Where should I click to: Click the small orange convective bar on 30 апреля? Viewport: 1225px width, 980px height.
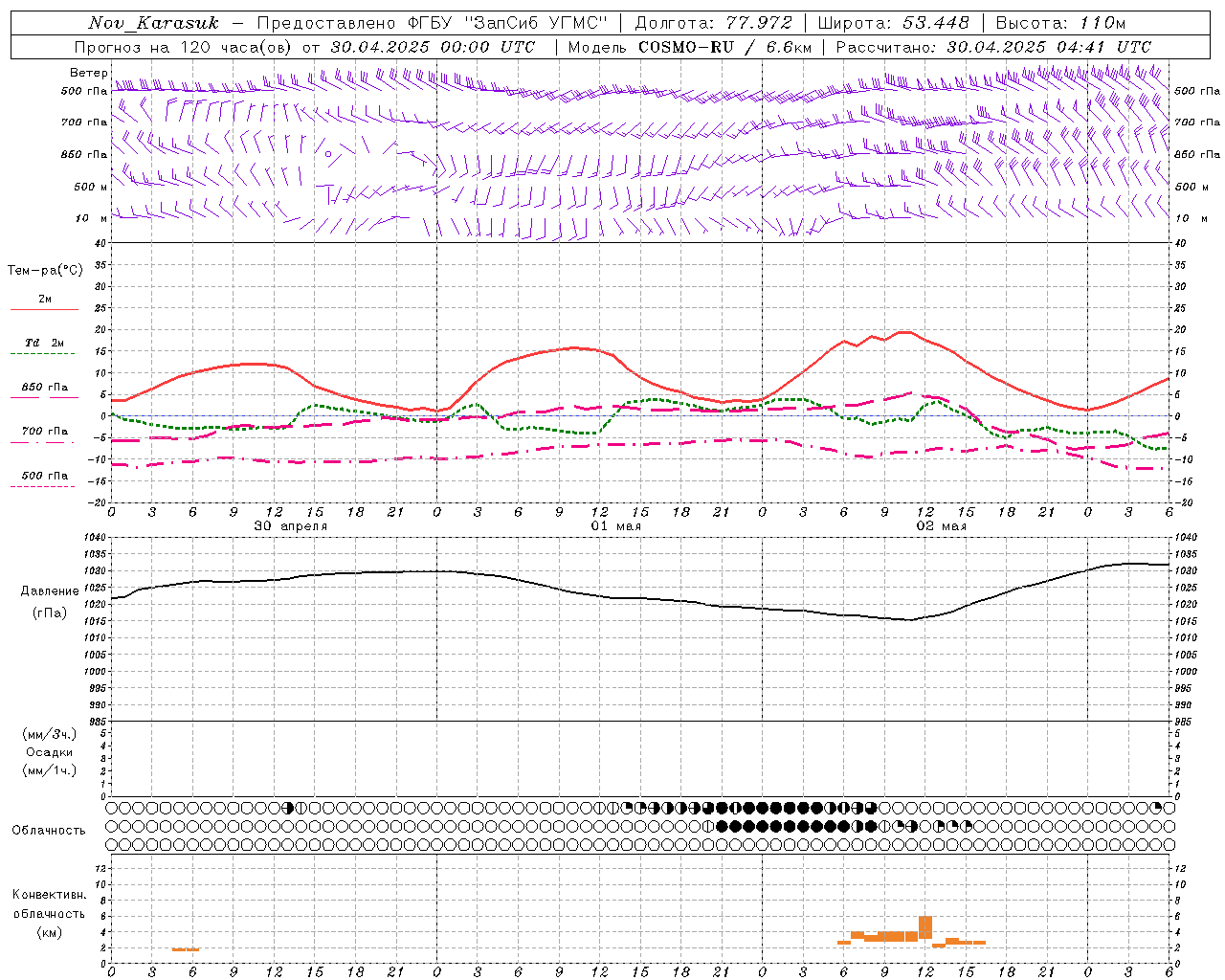[186, 949]
